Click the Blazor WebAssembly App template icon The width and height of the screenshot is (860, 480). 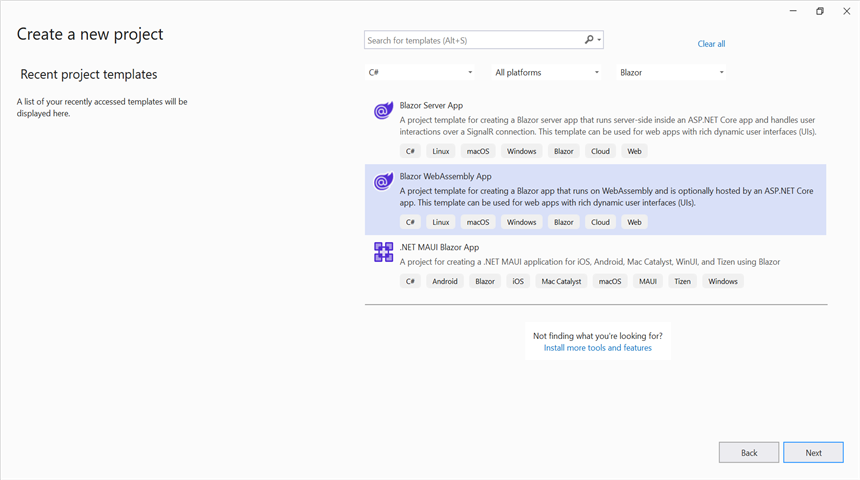pos(383,181)
